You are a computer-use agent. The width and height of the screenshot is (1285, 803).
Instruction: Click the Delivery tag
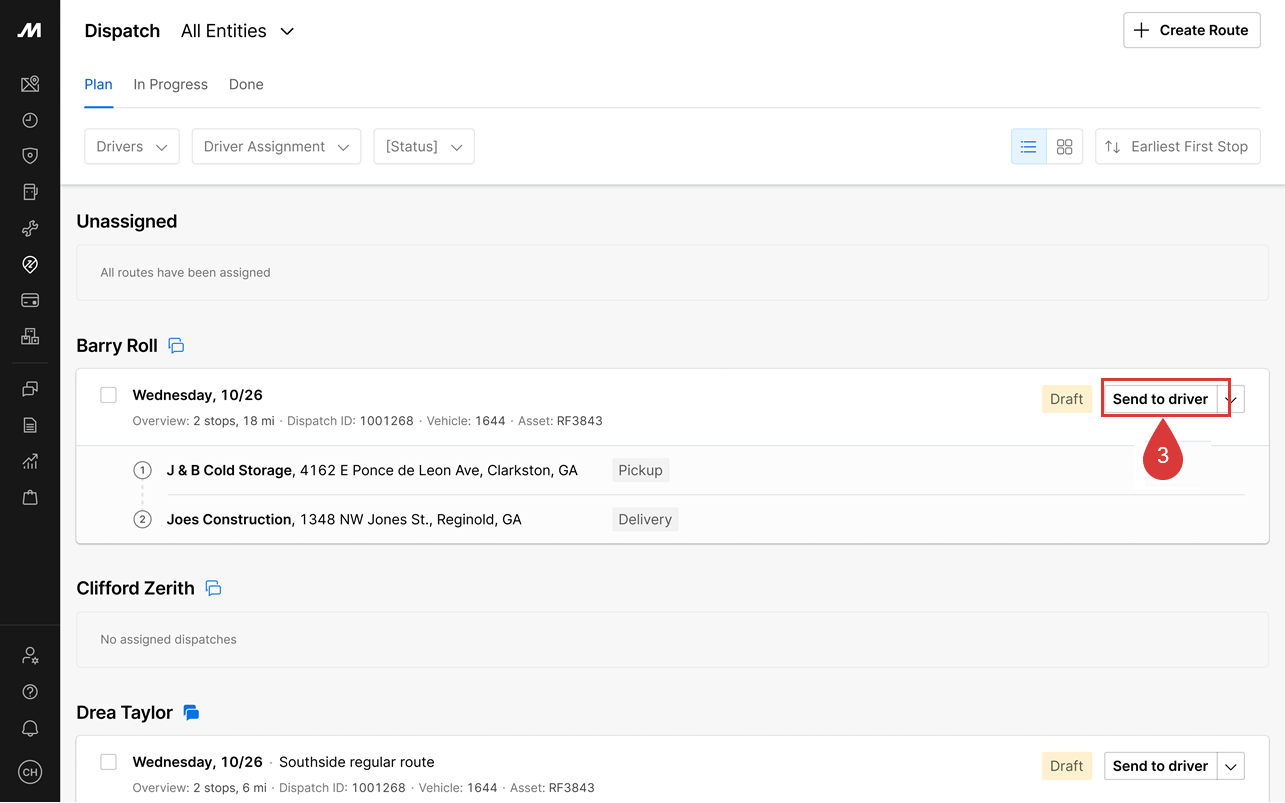pyautogui.click(x=645, y=519)
